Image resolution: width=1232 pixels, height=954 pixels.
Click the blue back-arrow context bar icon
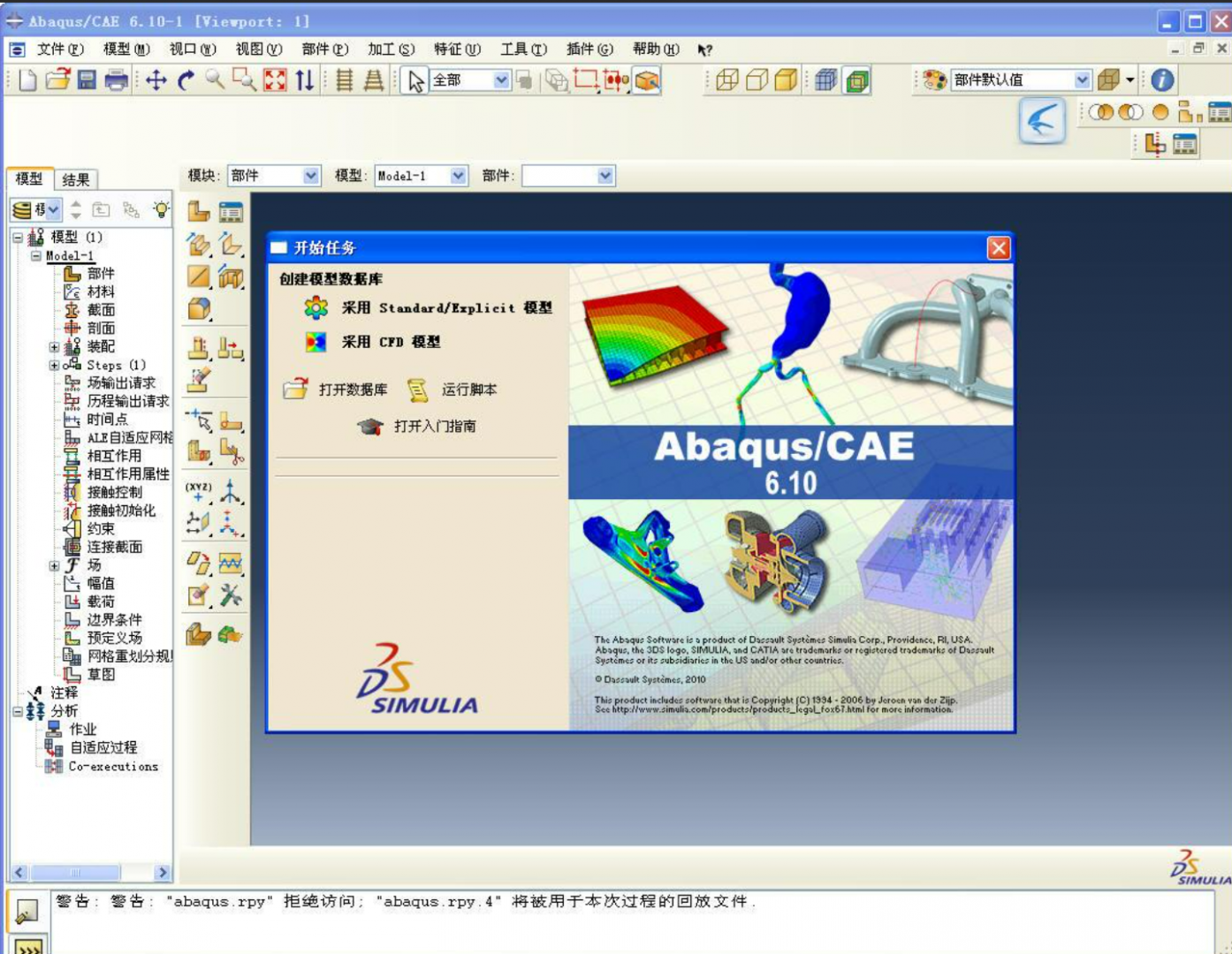(x=1042, y=121)
